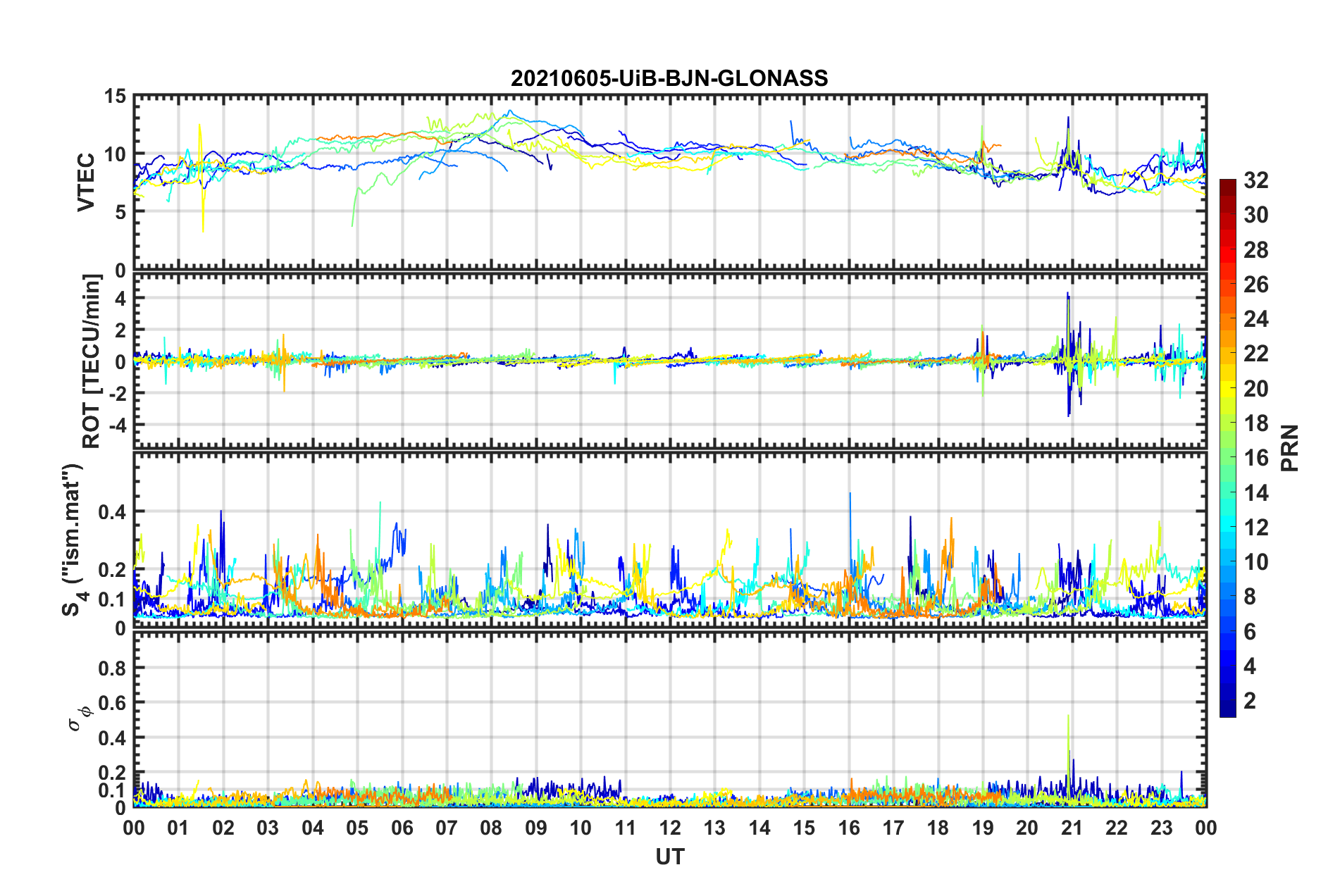The height and width of the screenshot is (896, 1340).
Task: Click the UT x-axis label
Action: pyautogui.click(x=669, y=857)
